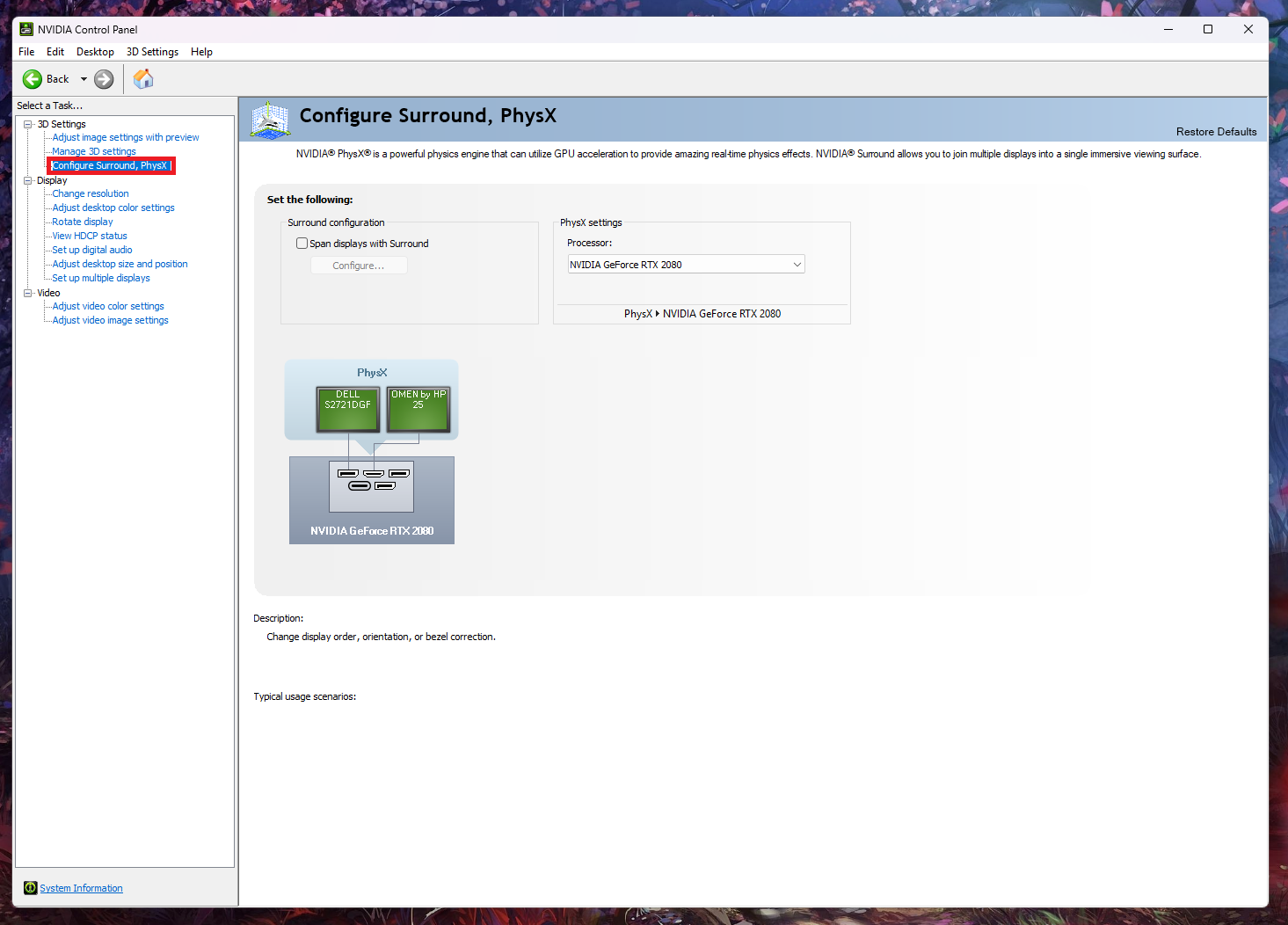Viewport: 1288px width, 925px height.
Task: Select the OMEN by HP 25 monitor thumbnail
Action: [418, 410]
